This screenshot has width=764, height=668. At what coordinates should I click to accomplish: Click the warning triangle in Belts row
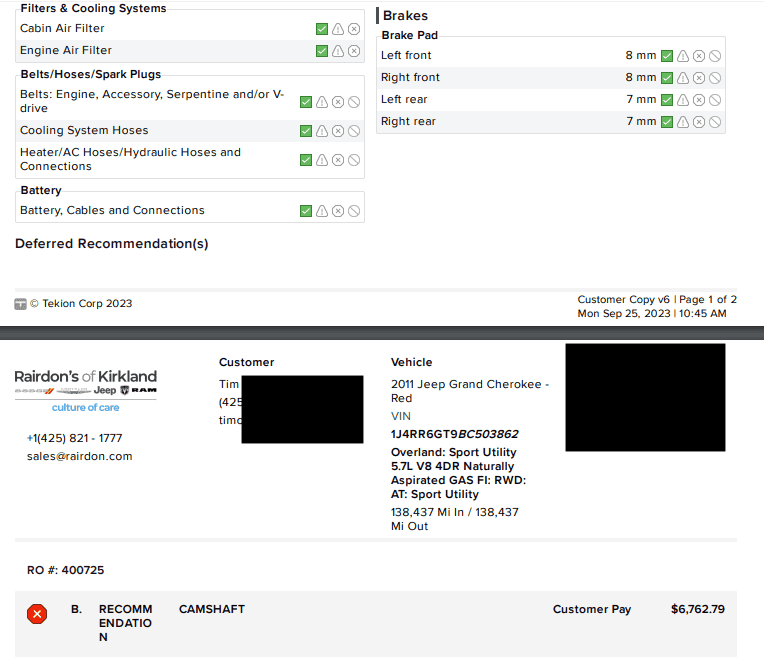tap(322, 102)
